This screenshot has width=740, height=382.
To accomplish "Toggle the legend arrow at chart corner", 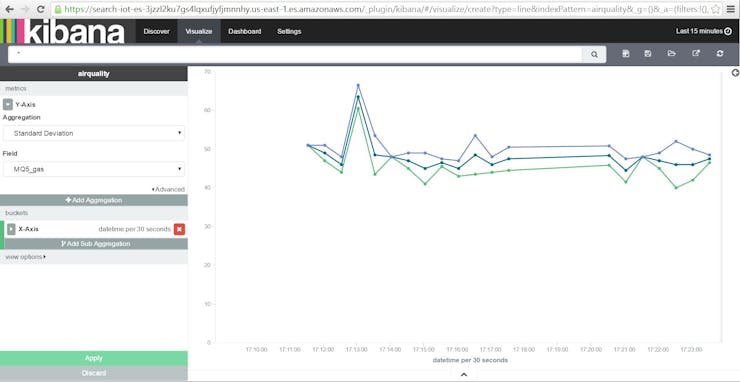I will pyautogui.click(x=735, y=72).
